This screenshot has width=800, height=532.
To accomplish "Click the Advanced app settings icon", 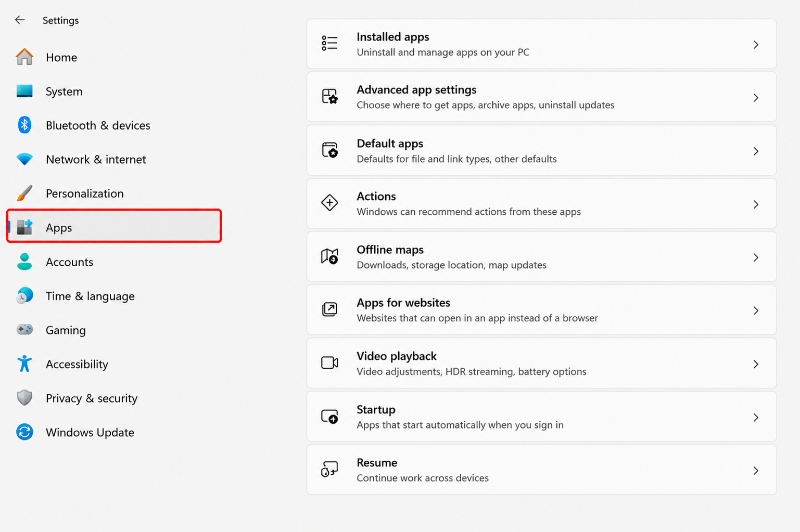I will tap(330, 96).
